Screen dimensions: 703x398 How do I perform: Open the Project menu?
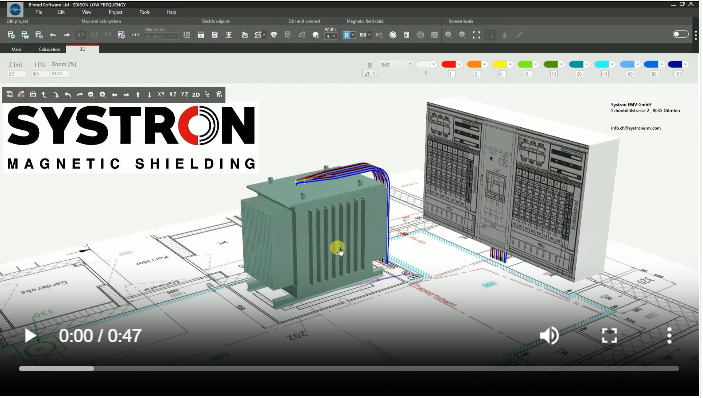click(115, 12)
